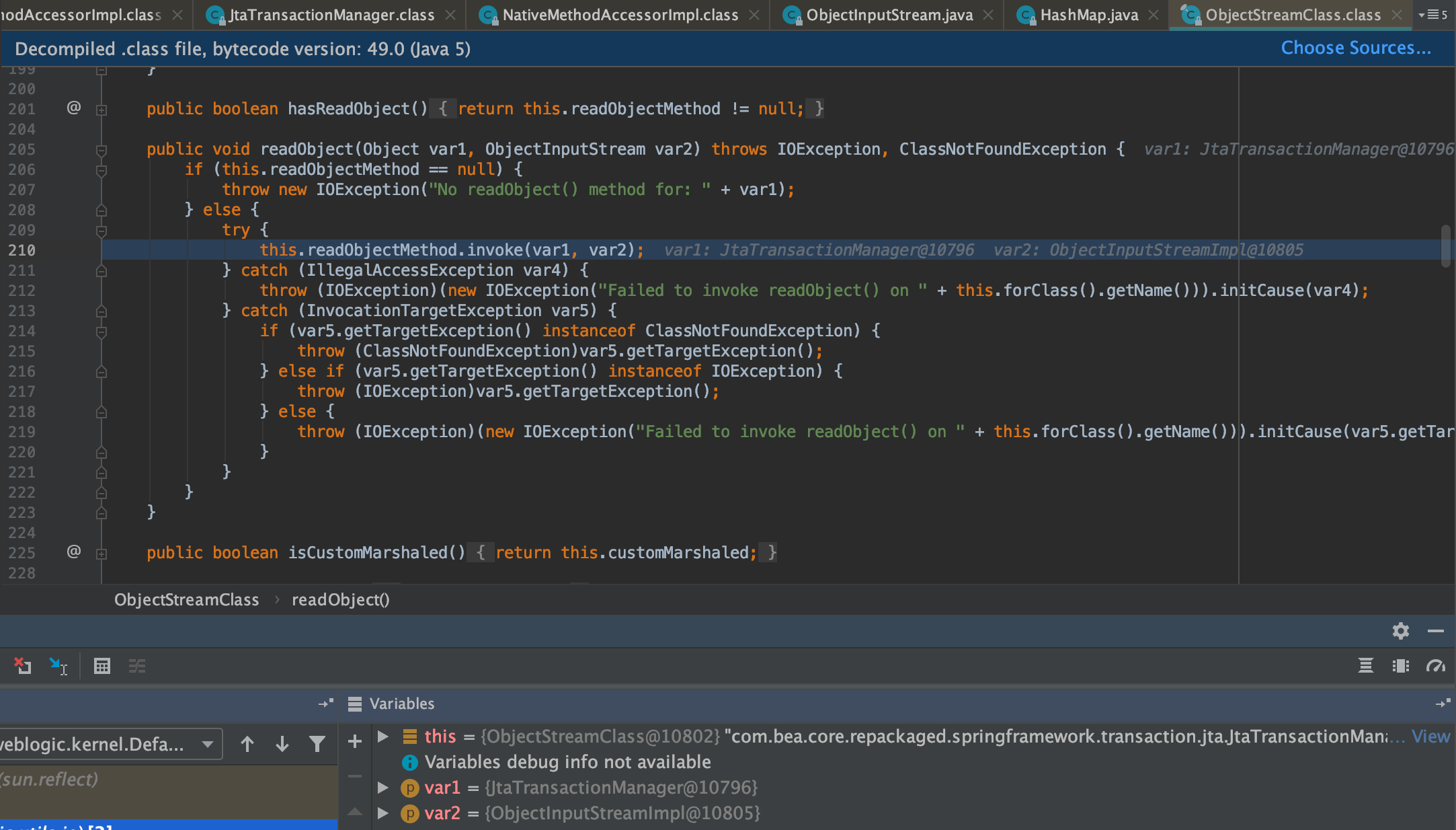Image resolution: width=1456 pixels, height=830 pixels.
Task: Toggle fold marker for isCustomMarshaled method
Action: (102, 554)
